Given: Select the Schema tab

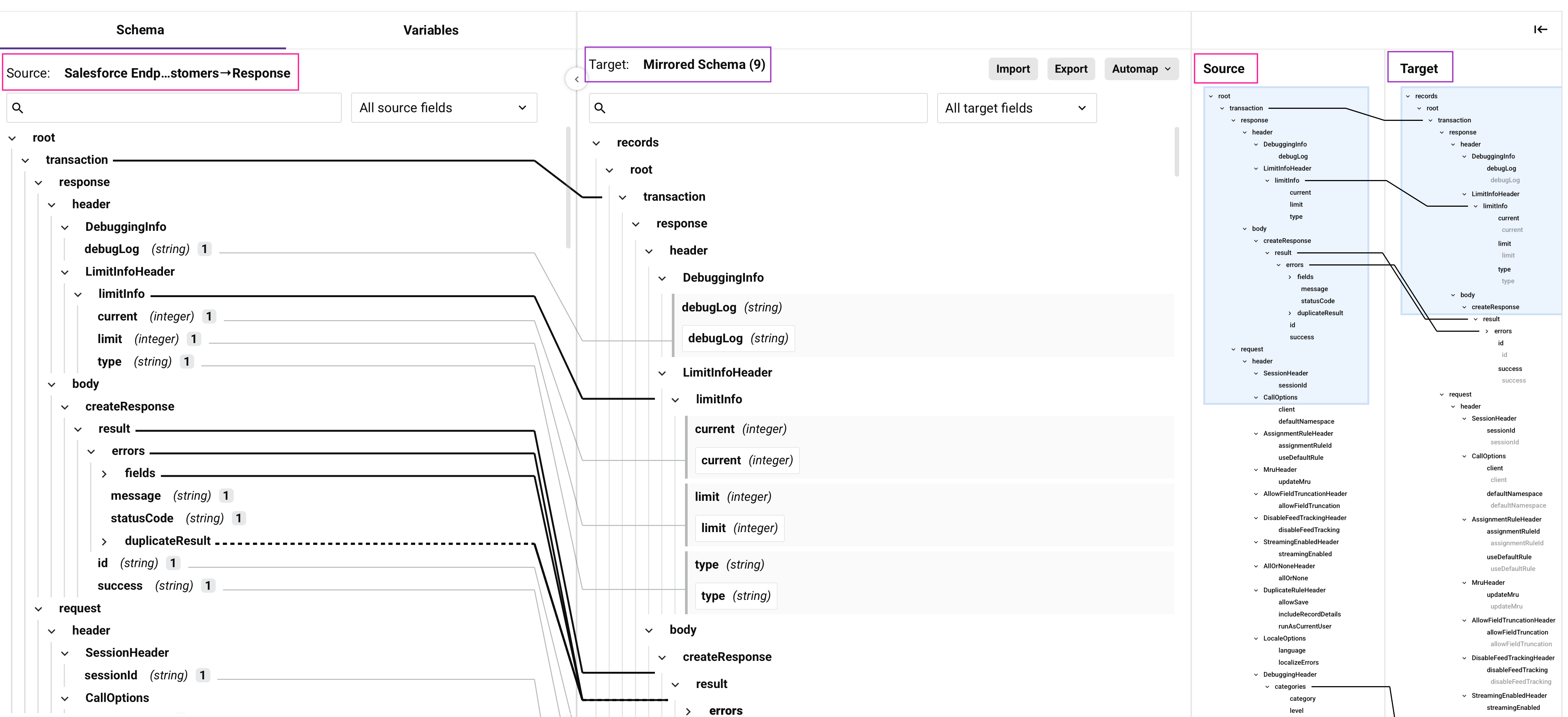Looking at the screenshot, I should [140, 29].
